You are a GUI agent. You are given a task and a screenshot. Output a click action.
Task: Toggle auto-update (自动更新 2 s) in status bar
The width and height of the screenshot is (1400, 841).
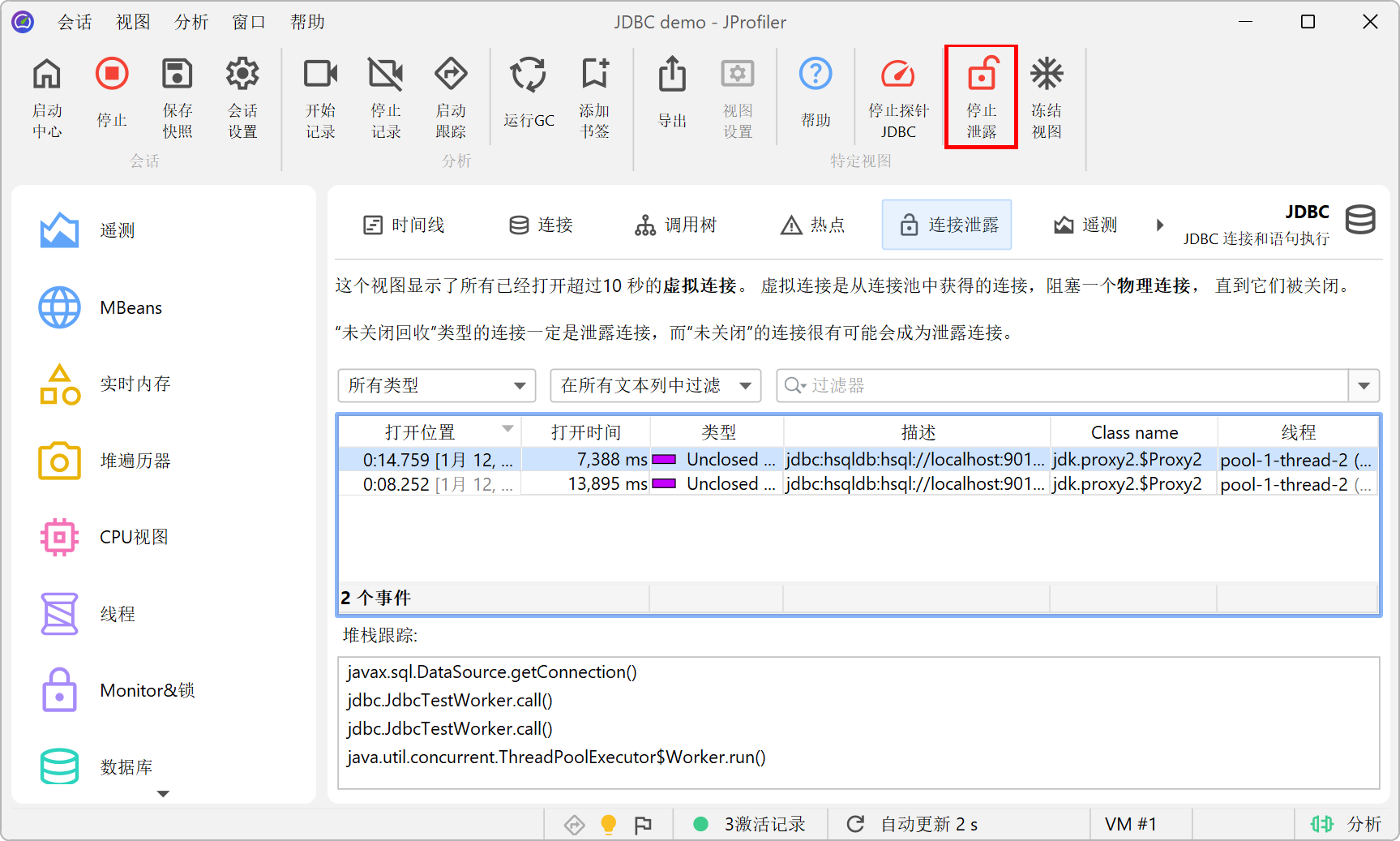click(913, 825)
